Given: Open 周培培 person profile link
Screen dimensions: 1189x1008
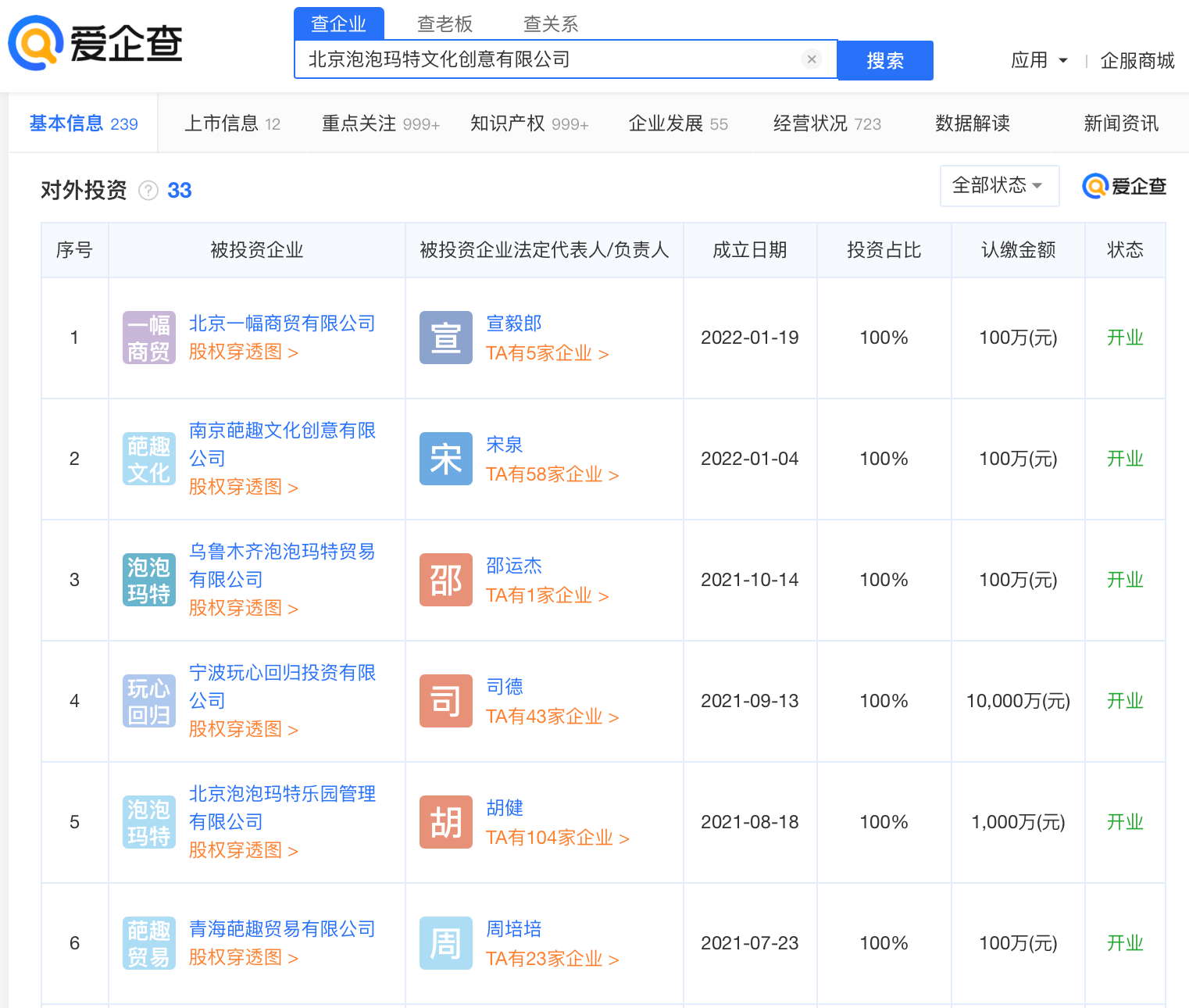Looking at the screenshot, I should (x=513, y=929).
